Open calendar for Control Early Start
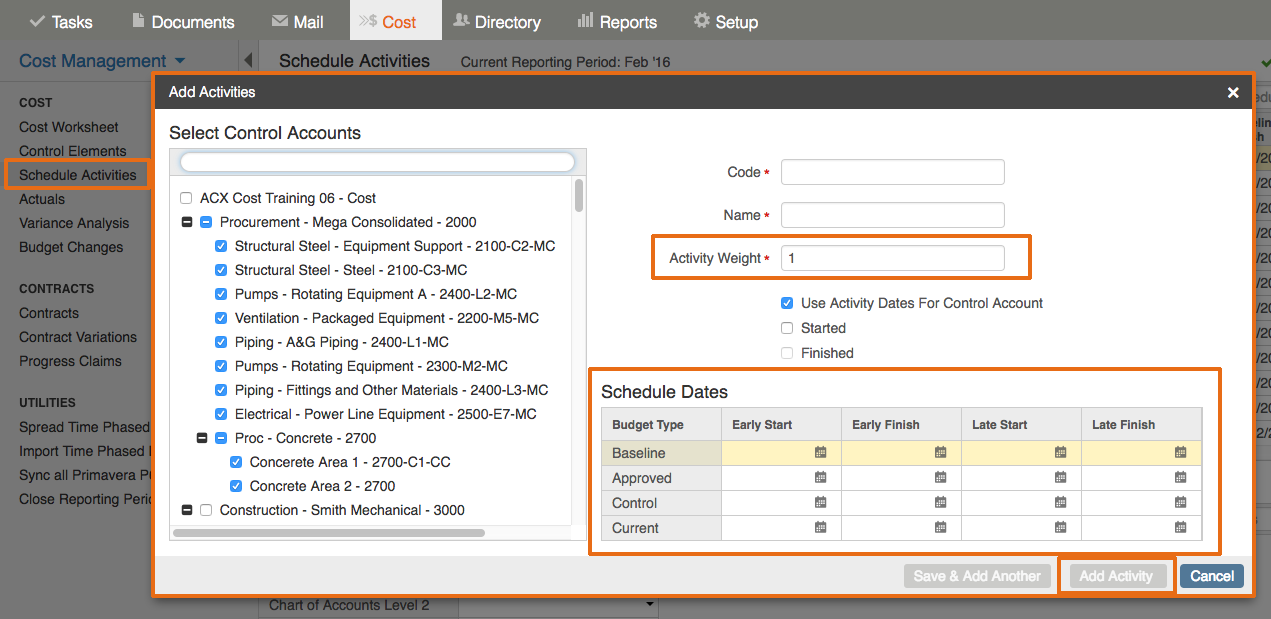Image resolution: width=1271 pixels, height=619 pixels. [x=821, y=503]
